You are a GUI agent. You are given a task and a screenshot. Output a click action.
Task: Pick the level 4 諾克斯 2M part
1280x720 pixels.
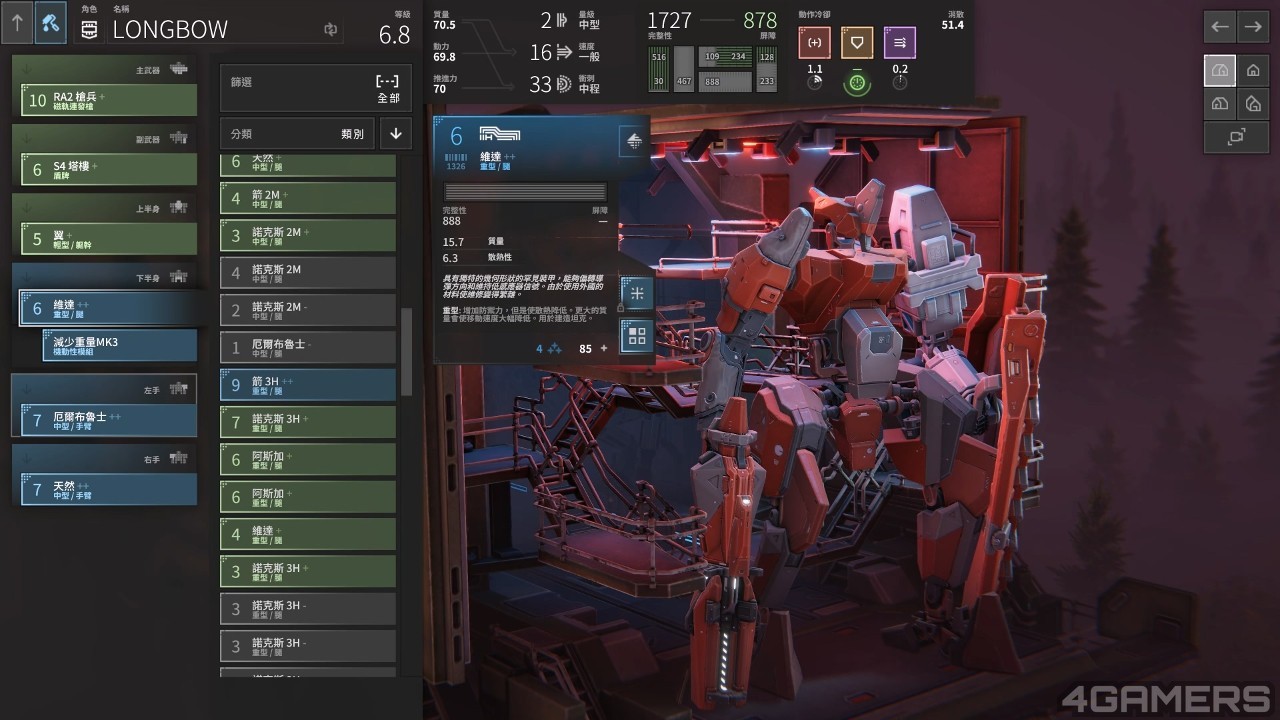pos(308,273)
